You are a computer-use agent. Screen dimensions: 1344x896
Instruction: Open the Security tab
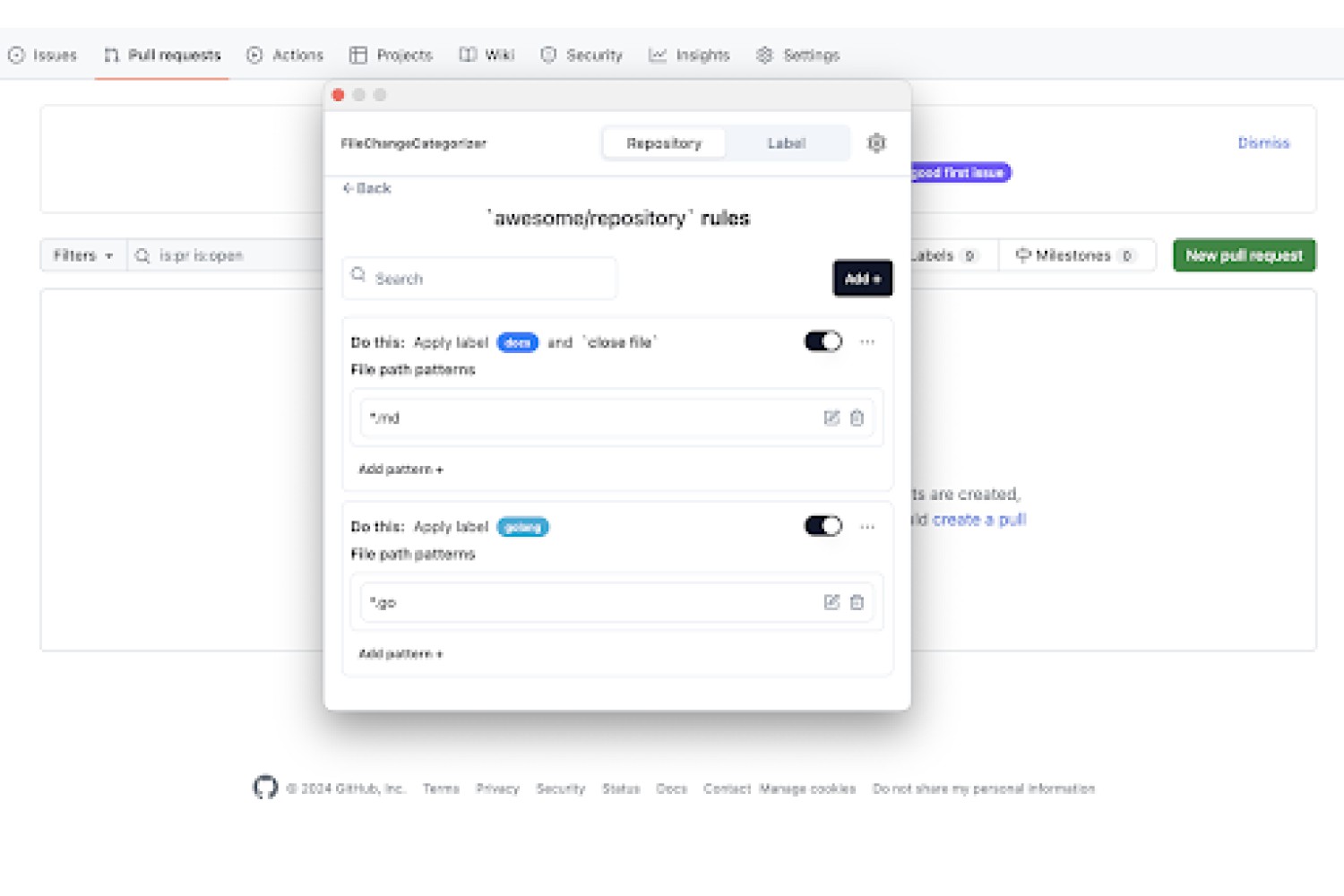[582, 55]
